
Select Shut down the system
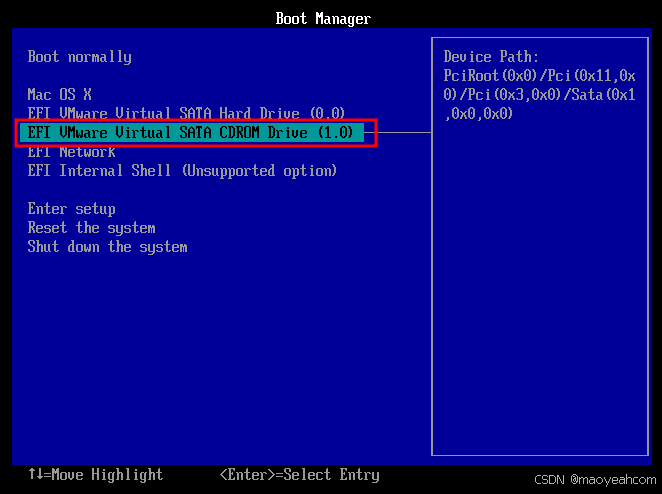click(x=107, y=247)
